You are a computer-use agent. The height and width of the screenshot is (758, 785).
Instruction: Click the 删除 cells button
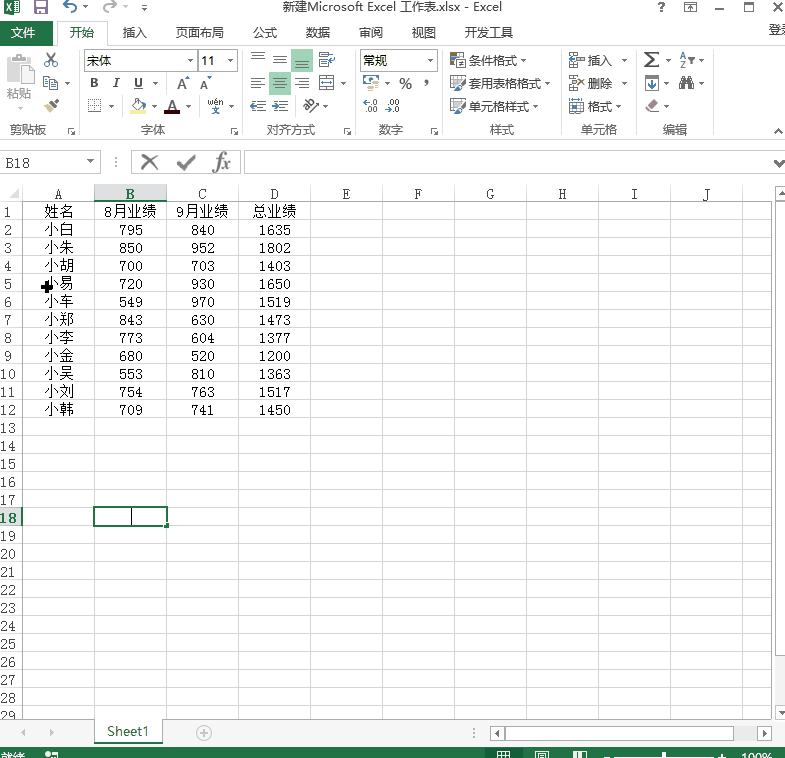[591, 83]
